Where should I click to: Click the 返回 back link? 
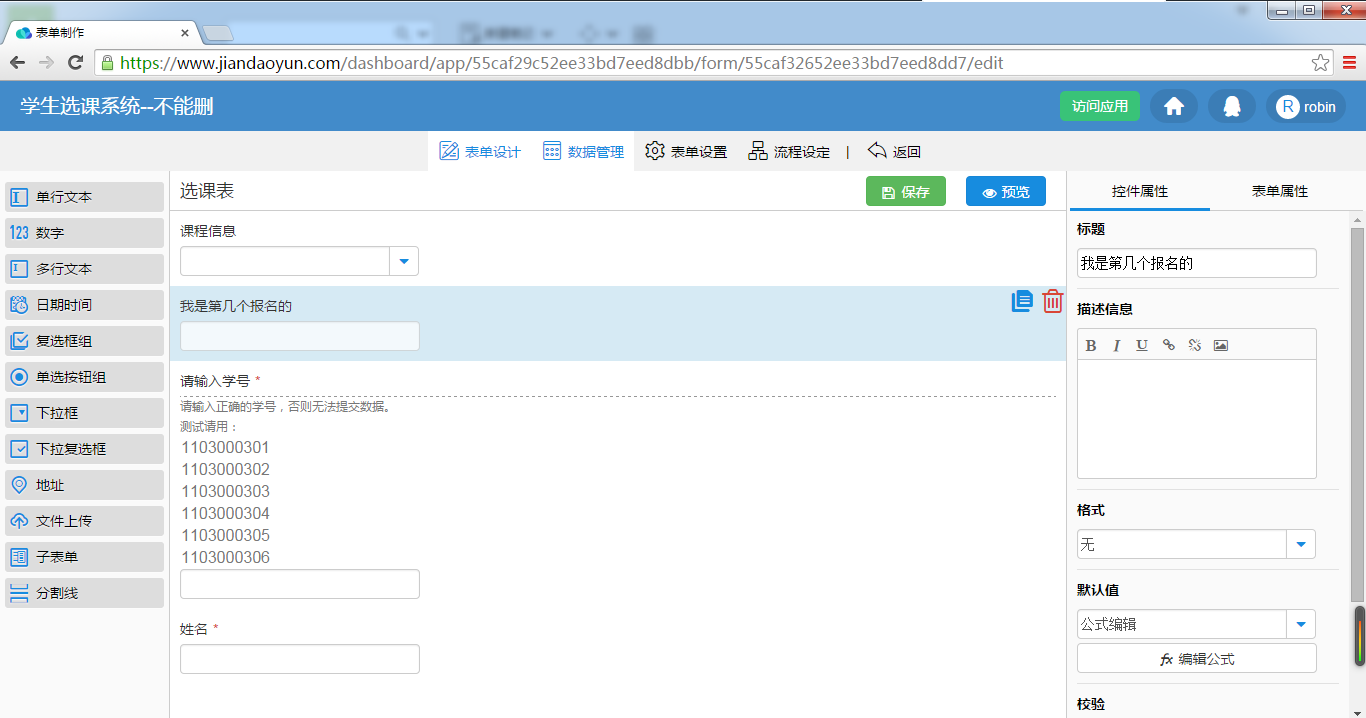click(x=894, y=152)
